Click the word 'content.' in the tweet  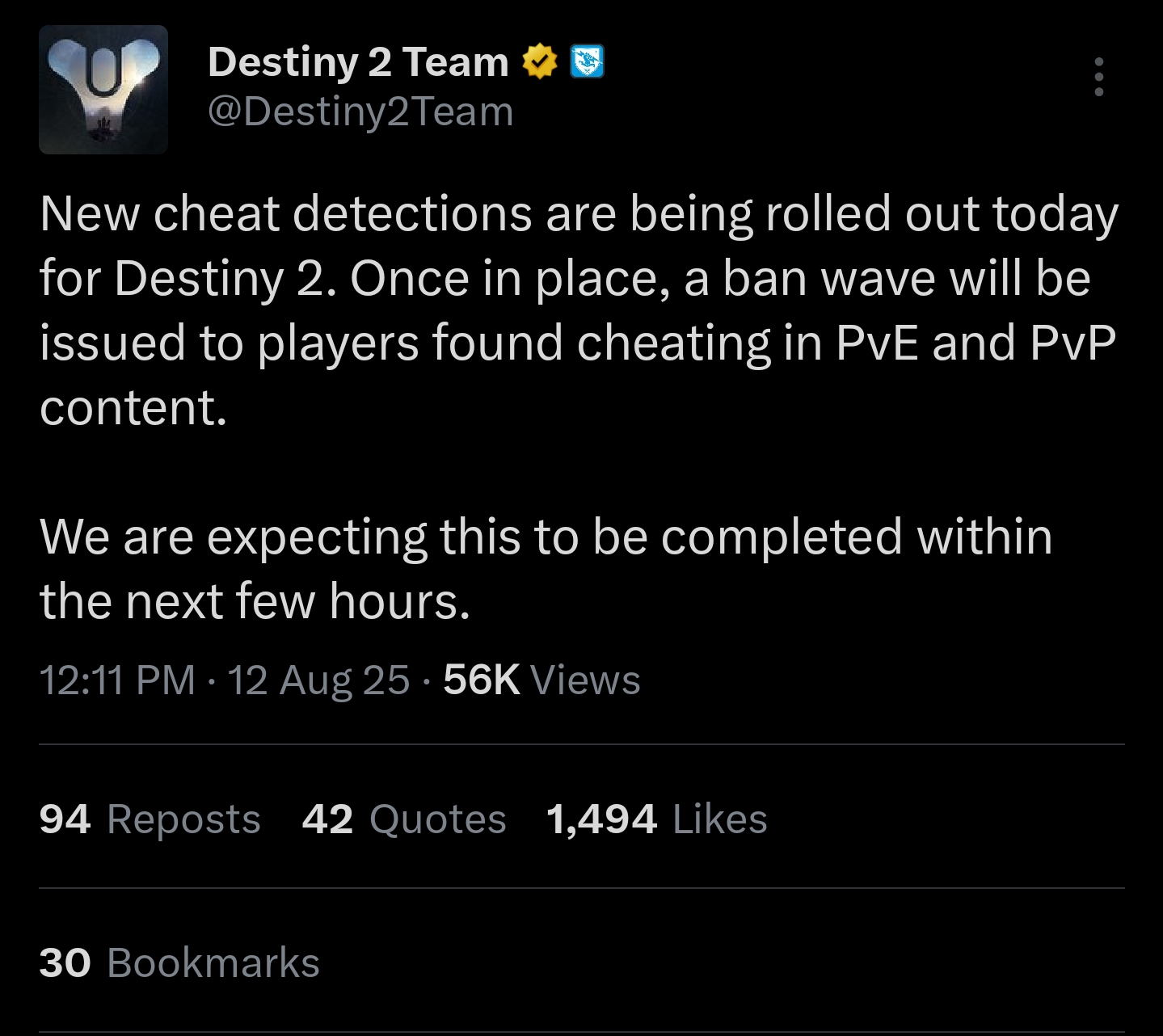click(133, 407)
